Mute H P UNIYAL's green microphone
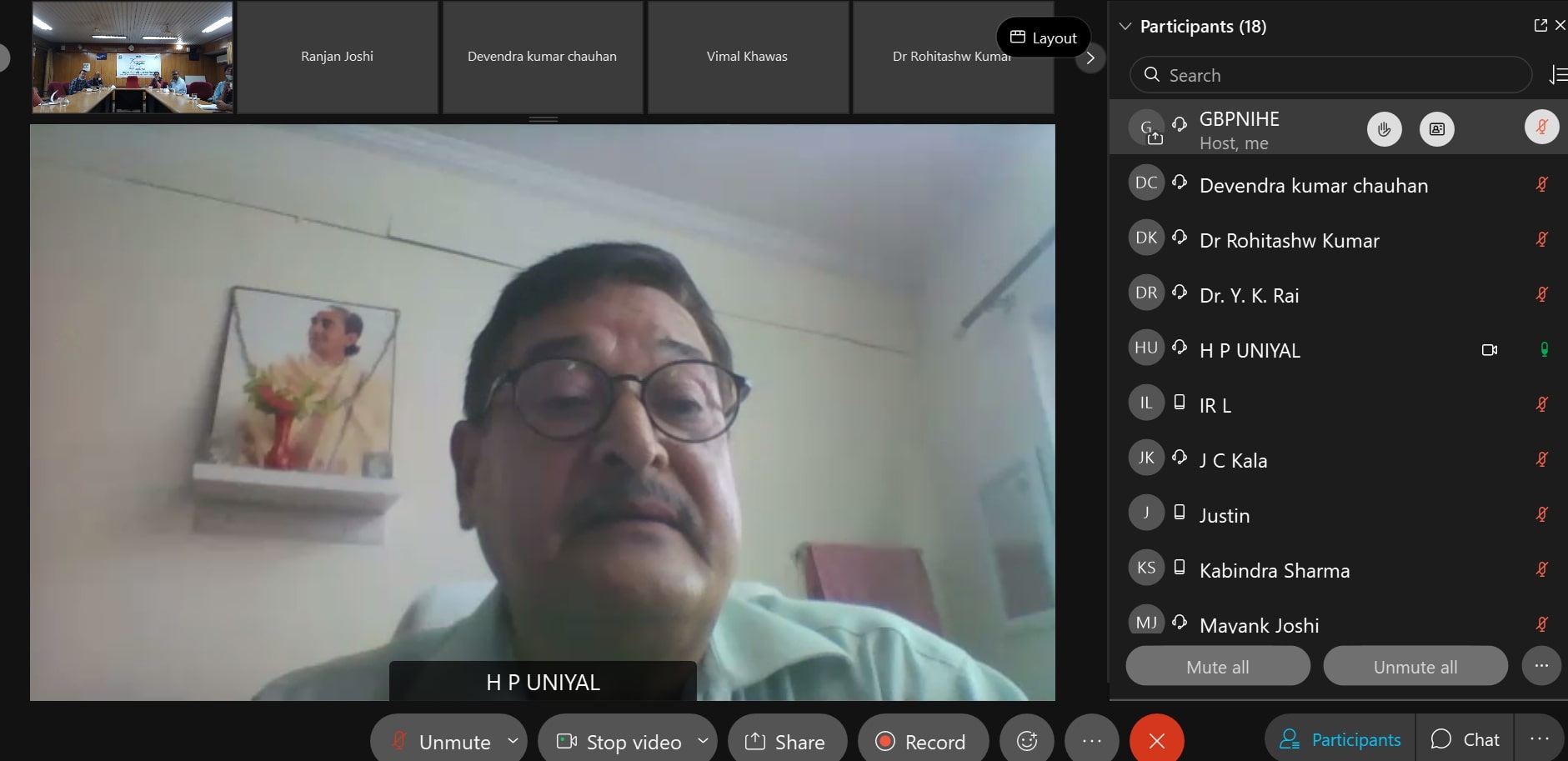This screenshot has width=1568, height=761. pyautogui.click(x=1544, y=350)
